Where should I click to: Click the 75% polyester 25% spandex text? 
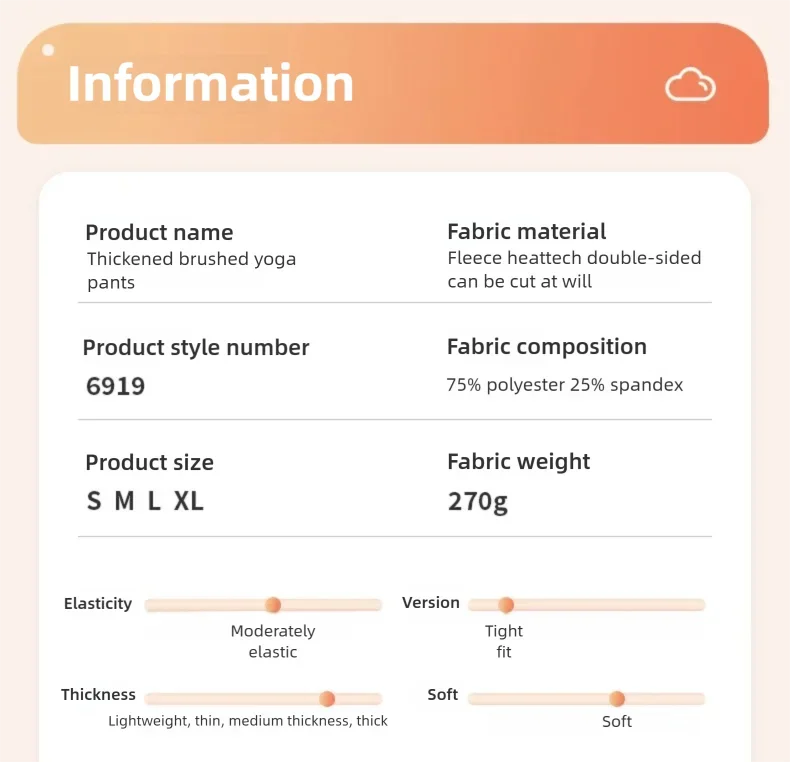pyautogui.click(x=564, y=385)
